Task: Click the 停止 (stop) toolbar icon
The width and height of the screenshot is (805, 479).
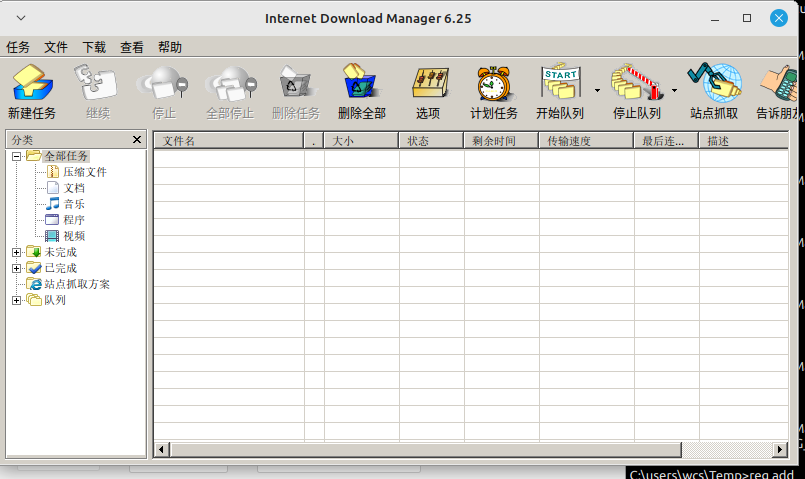Action: click(163, 82)
